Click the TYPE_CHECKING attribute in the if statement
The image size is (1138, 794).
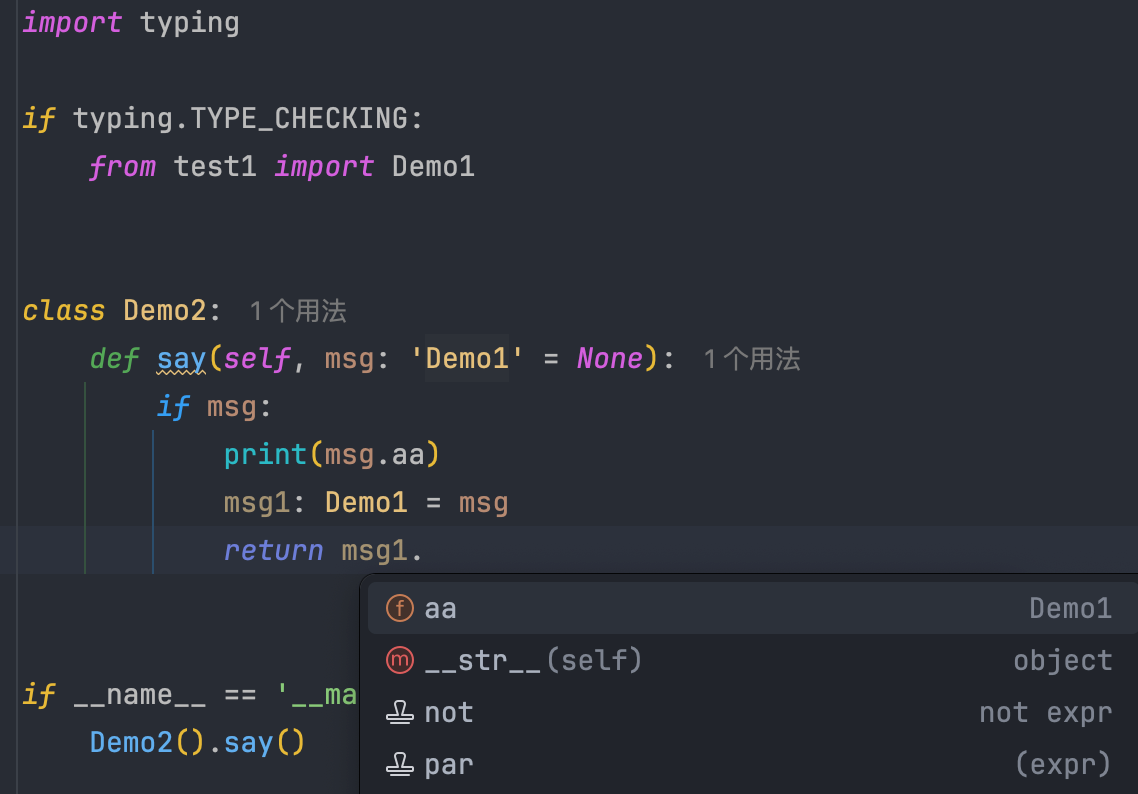(x=299, y=118)
